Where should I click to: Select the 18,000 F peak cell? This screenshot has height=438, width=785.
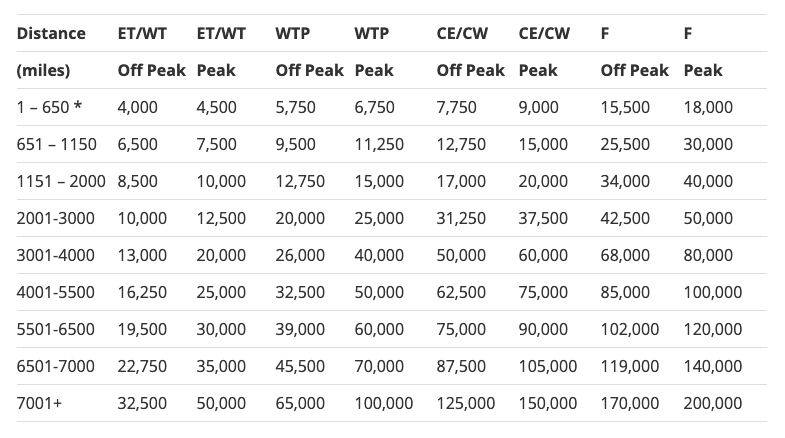[x=708, y=107]
